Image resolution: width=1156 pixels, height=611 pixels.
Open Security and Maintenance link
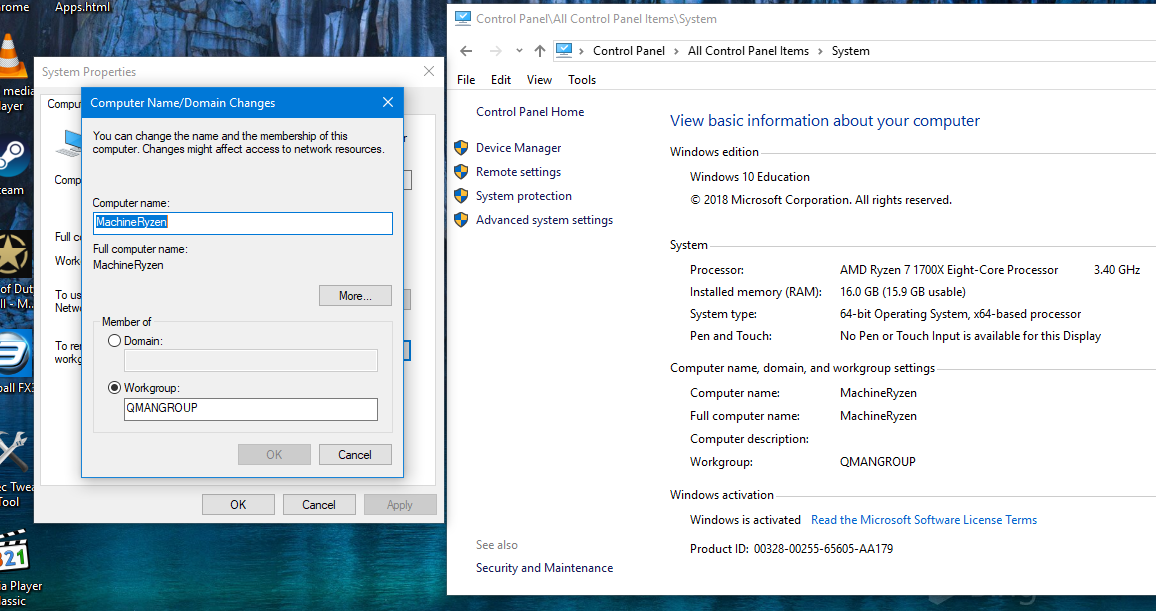click(x=544, y=568)
